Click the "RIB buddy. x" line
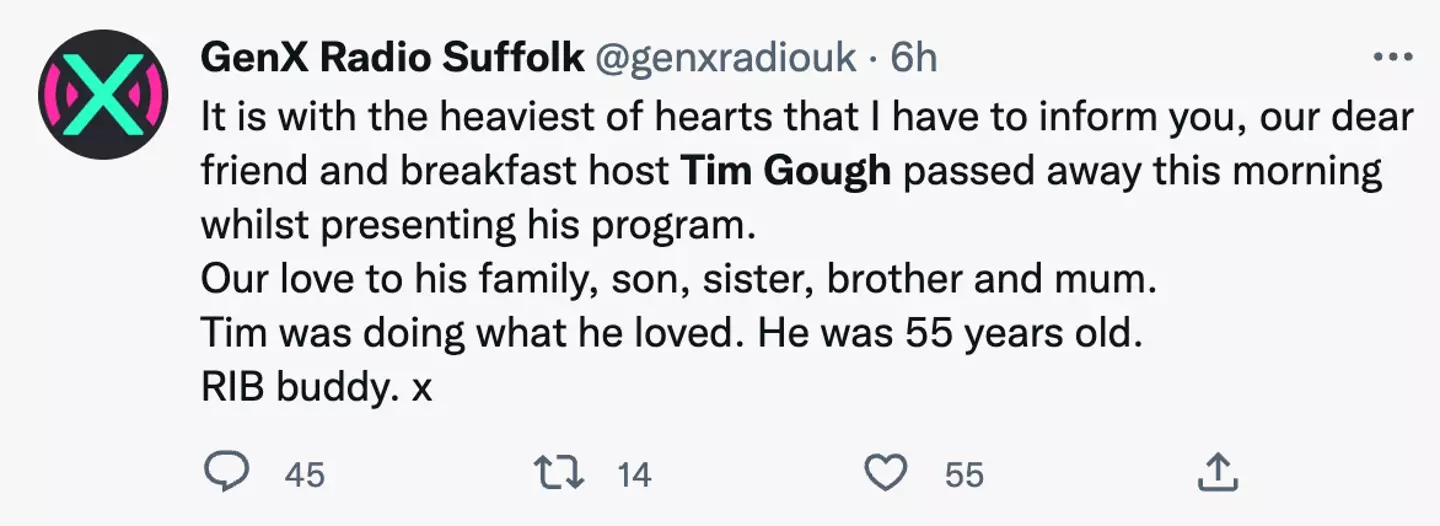 pyautogui.click(x=316, y=387)
